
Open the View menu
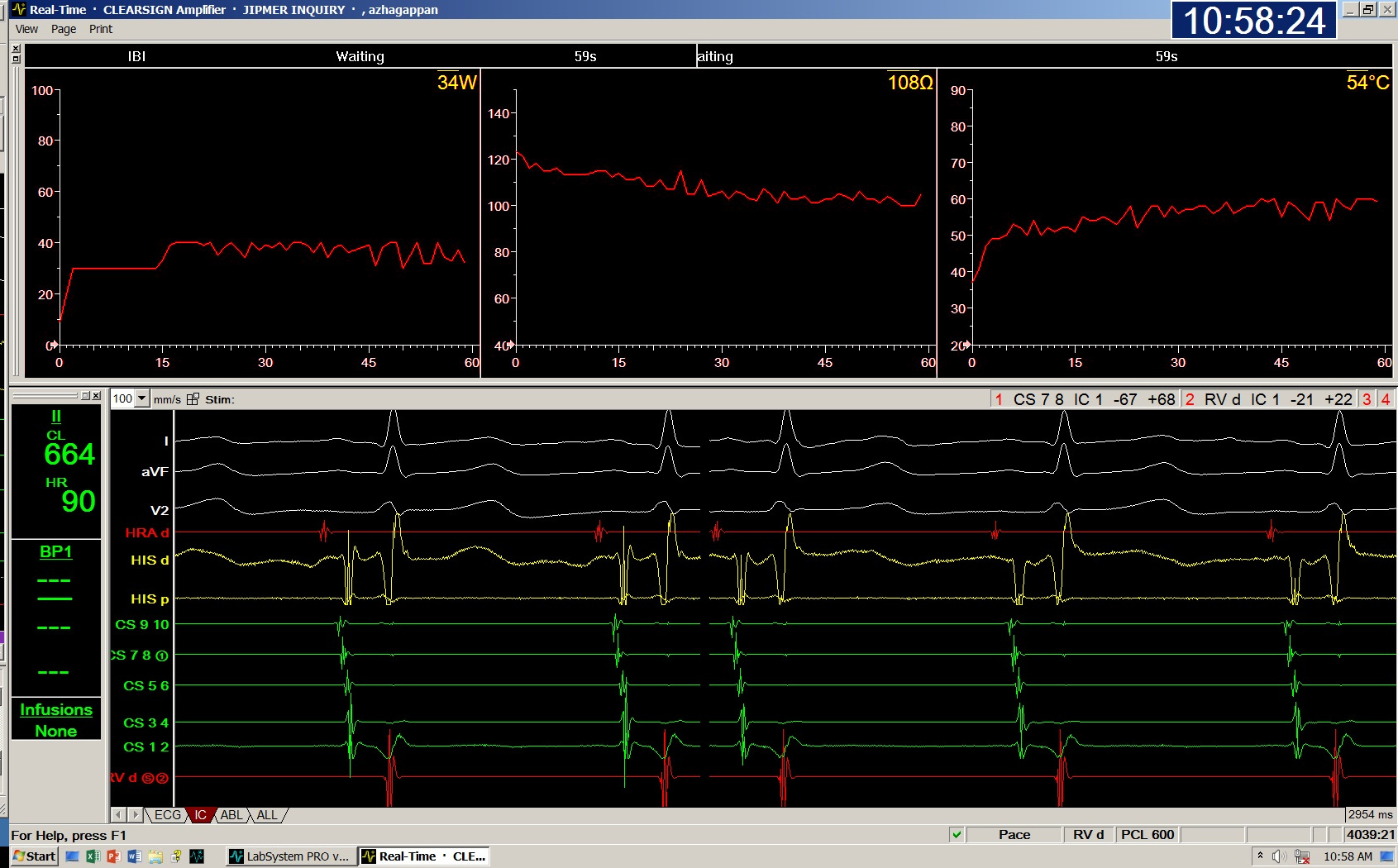26,28
